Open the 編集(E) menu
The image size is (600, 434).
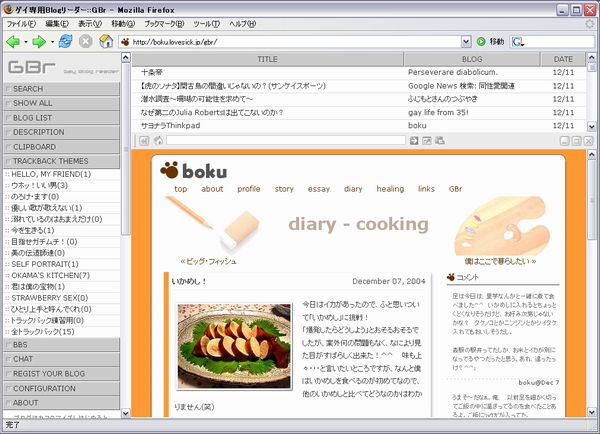click(x=57, y=24)
